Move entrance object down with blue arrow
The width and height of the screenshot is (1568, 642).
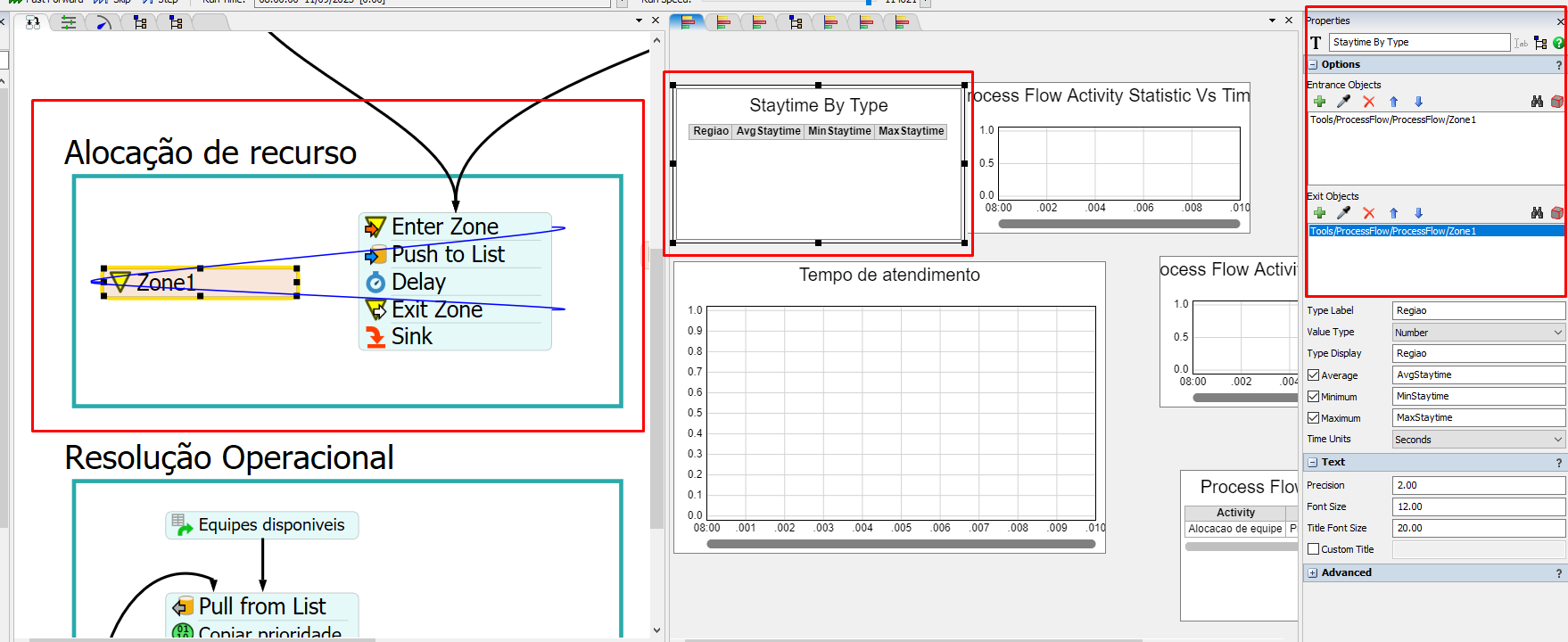(x=1419, y=102)
